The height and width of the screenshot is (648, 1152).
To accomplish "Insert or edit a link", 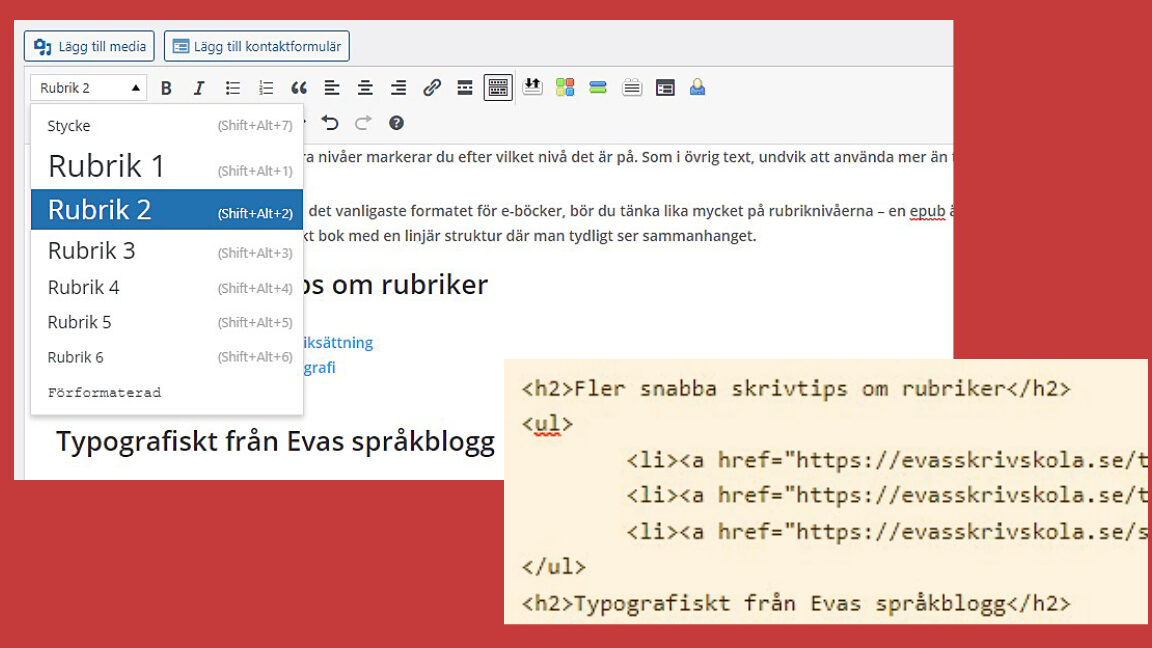I will (432, 88).
